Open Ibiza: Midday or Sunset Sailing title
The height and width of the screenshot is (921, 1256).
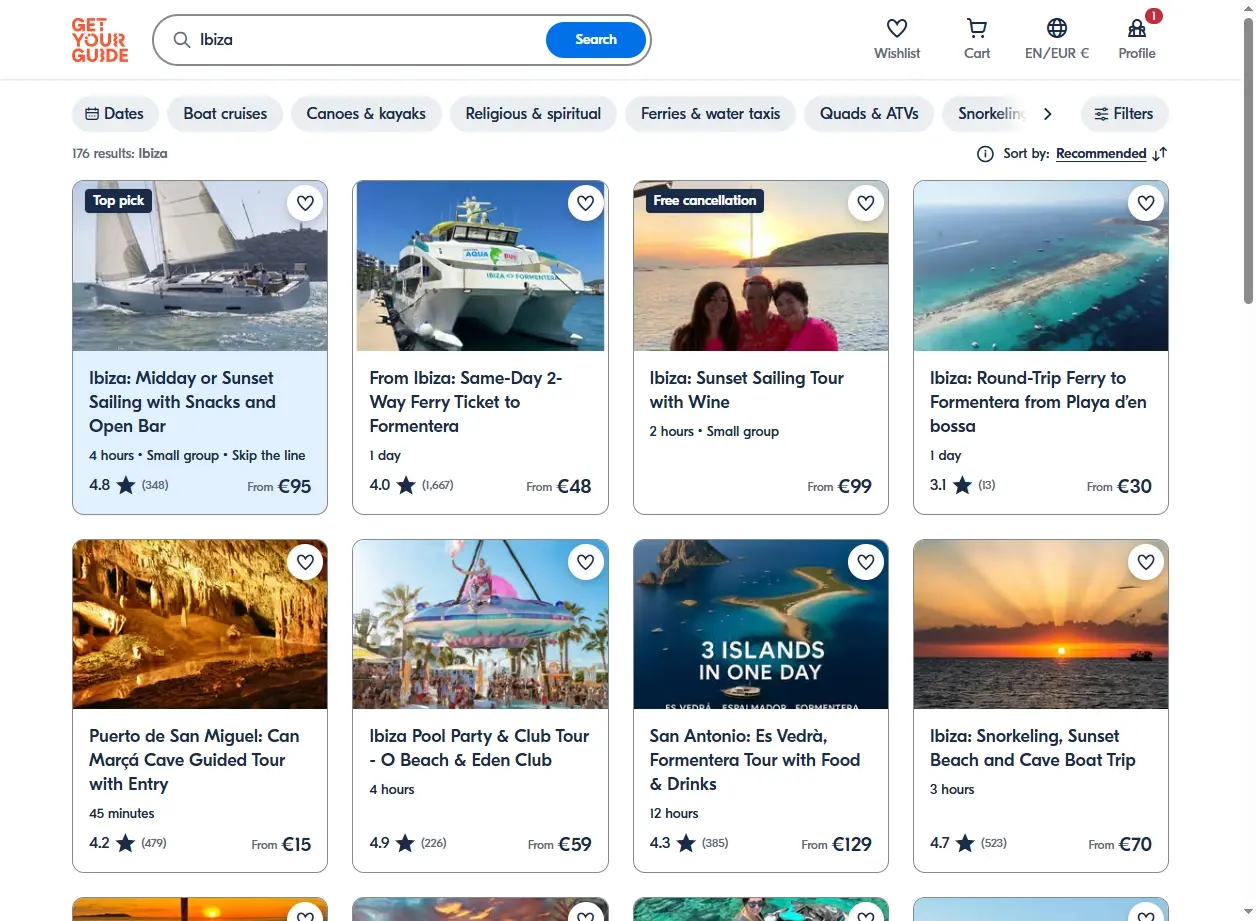coord(182,402)
